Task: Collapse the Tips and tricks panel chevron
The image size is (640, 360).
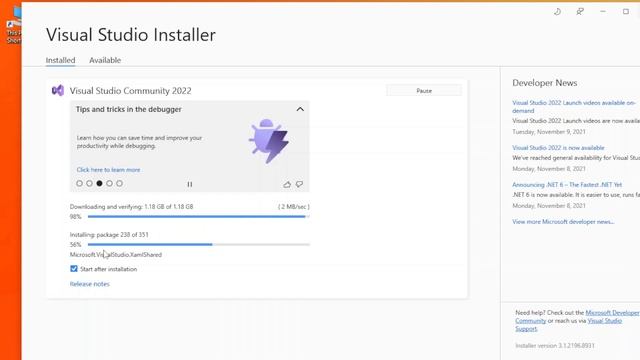Action: 300,109
